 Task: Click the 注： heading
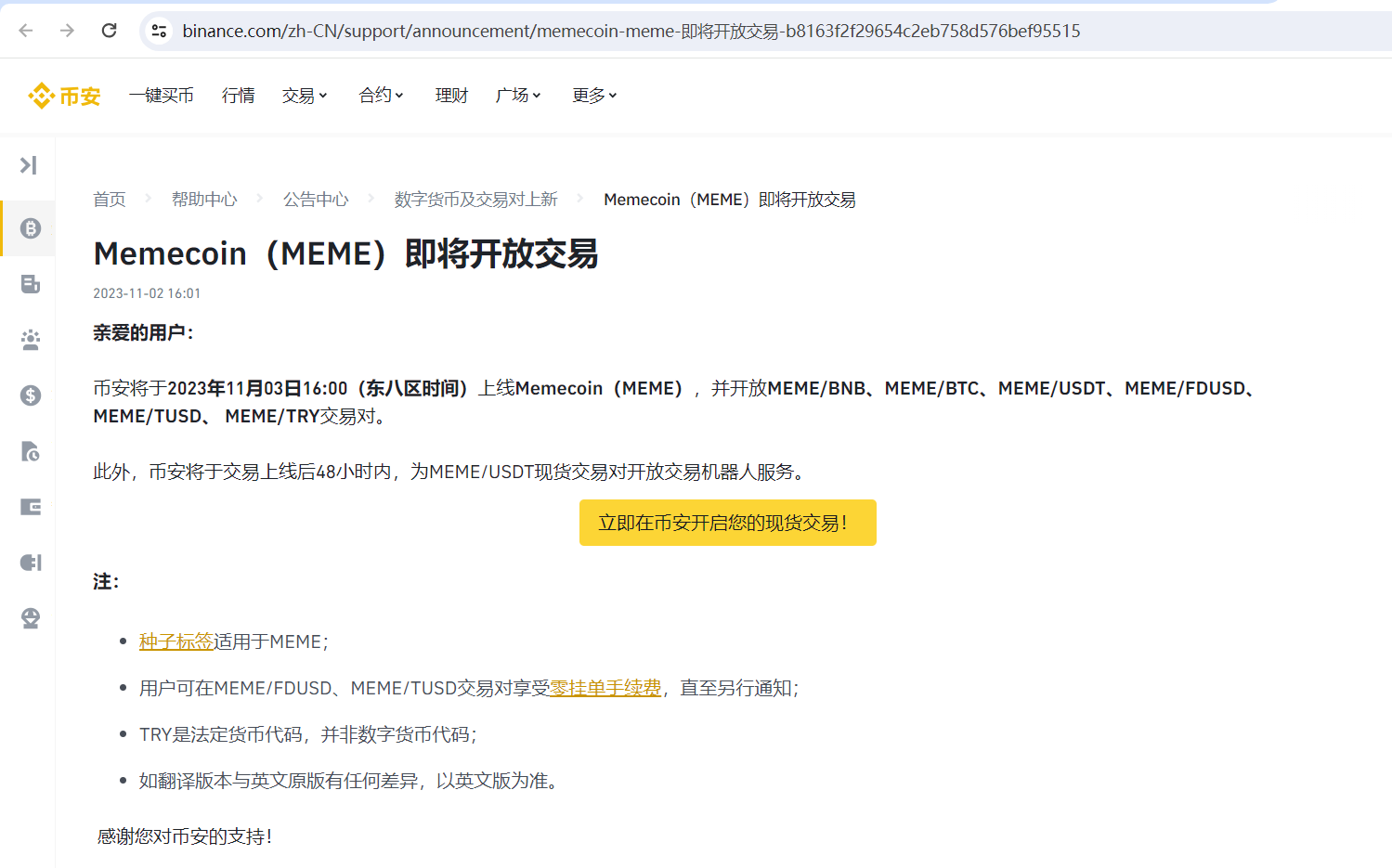click(x=106, y=582)
